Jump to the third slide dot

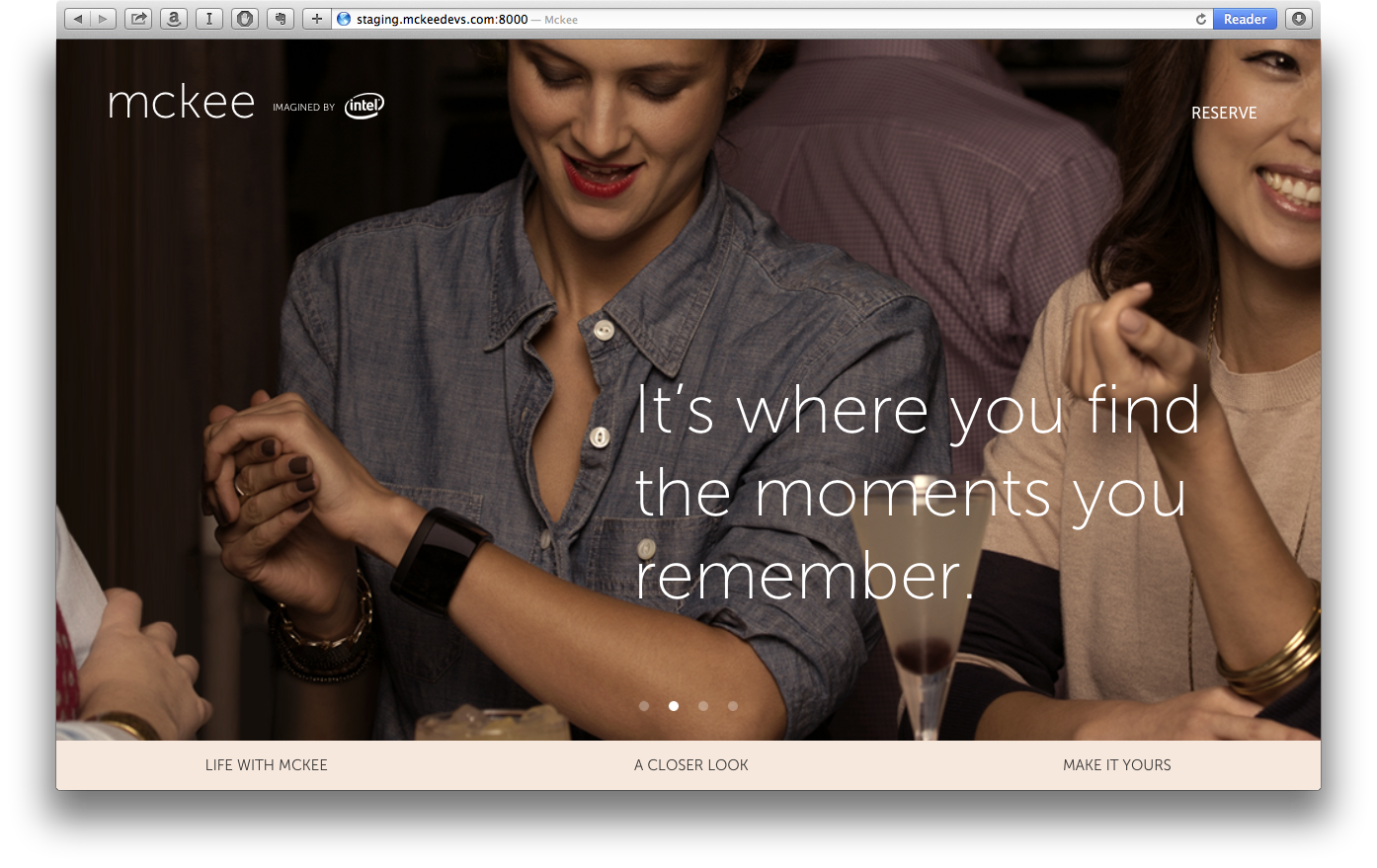703,706
